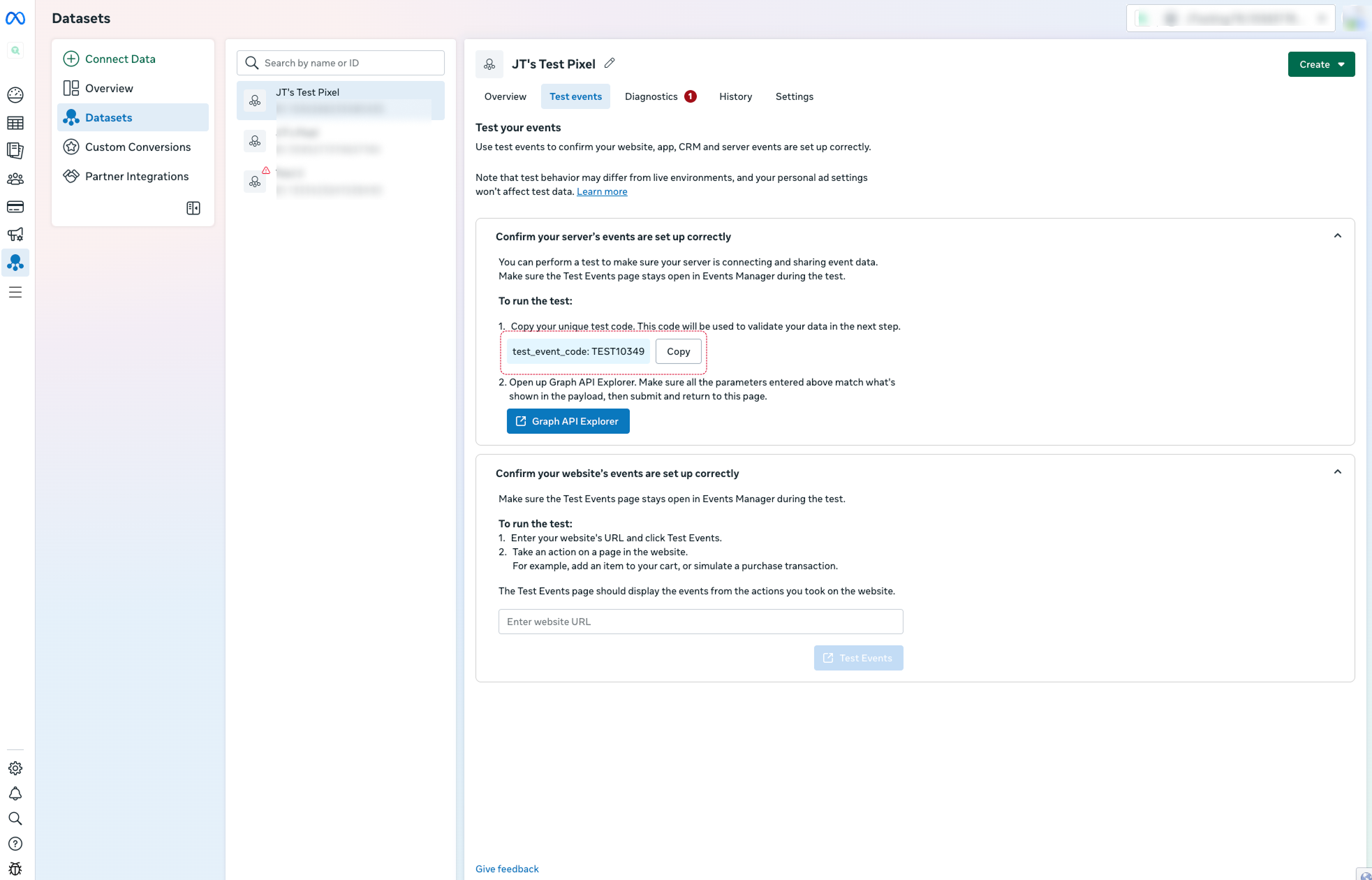1372x880 pixels.
Task: Select Custom Conversions in the navigation
Action: (138, 147)
